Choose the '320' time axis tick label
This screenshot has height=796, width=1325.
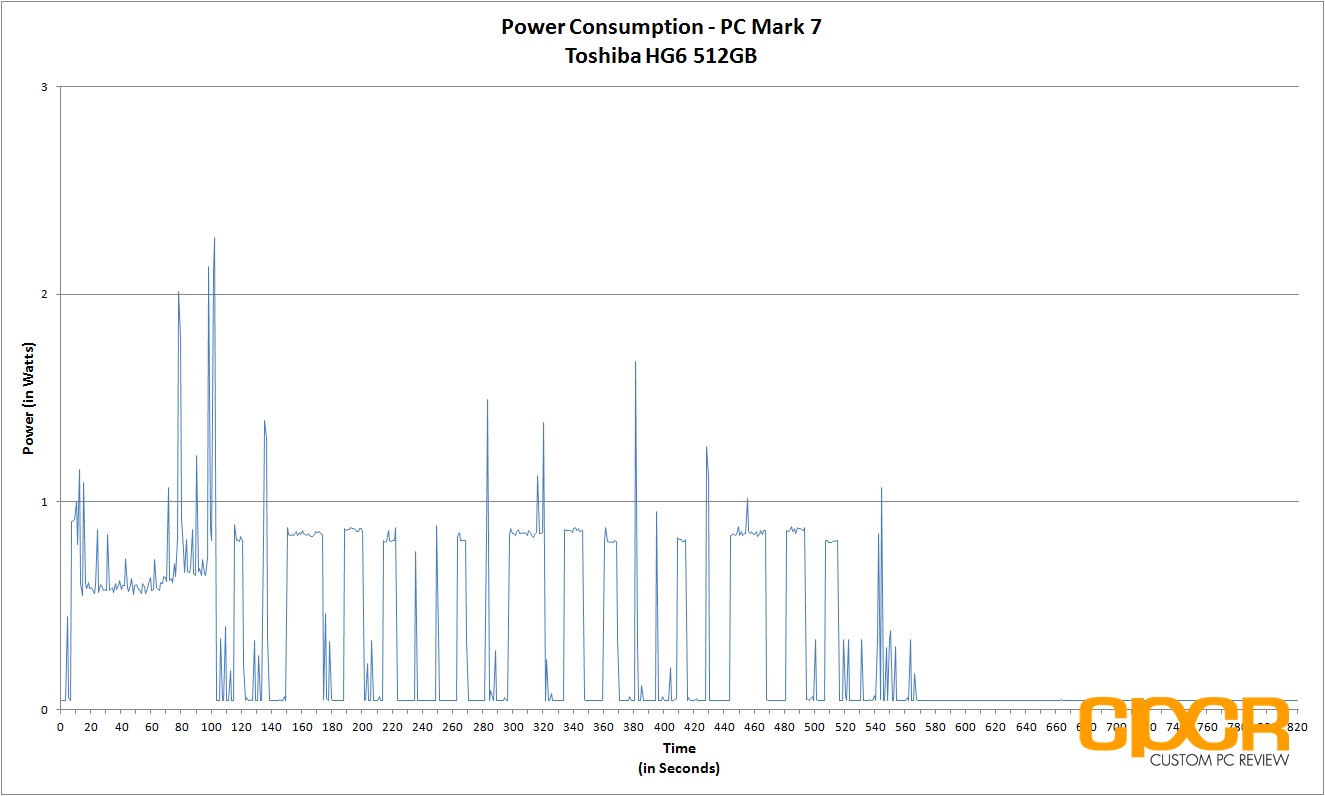click(x=543, y=727)
